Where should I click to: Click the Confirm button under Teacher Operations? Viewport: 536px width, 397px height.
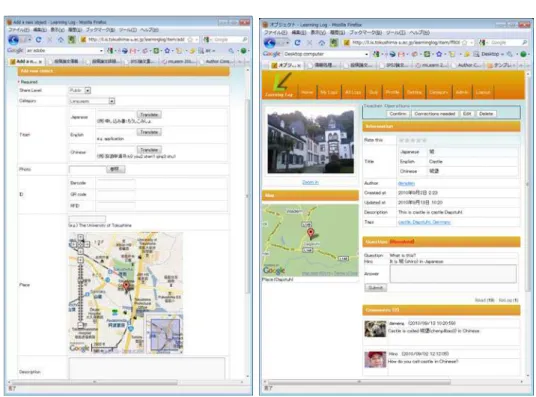(x=398, y=114)
